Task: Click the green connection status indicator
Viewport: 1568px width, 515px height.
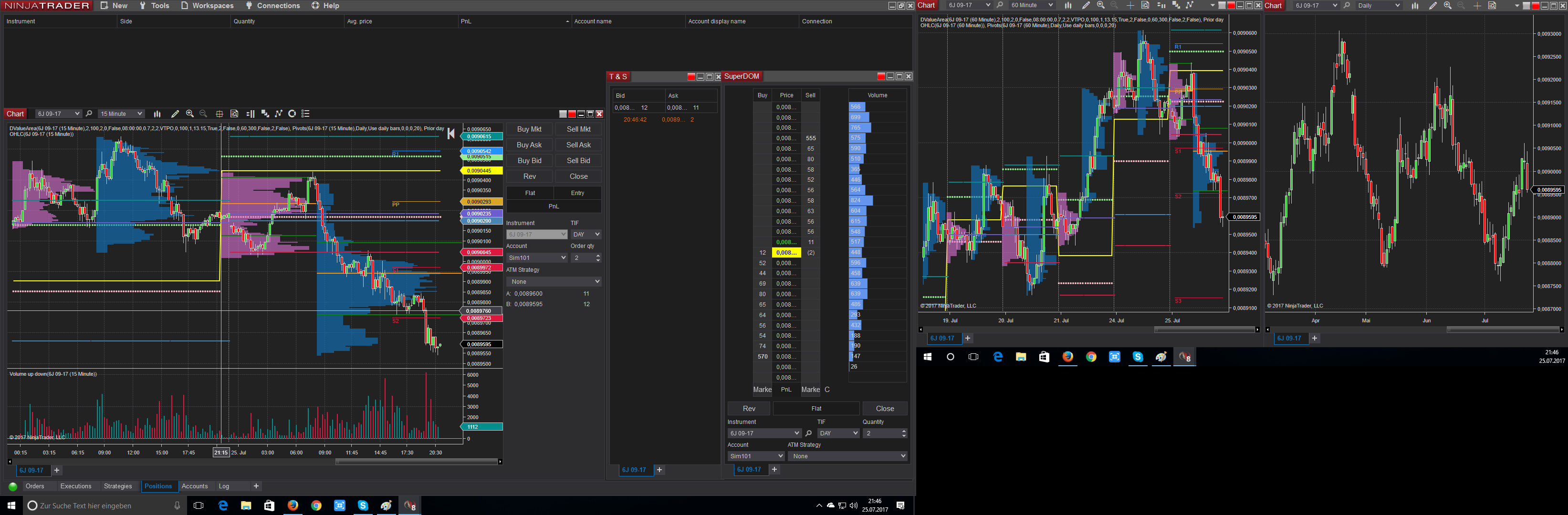Action: pyautogui.click(x=13, y=486)
